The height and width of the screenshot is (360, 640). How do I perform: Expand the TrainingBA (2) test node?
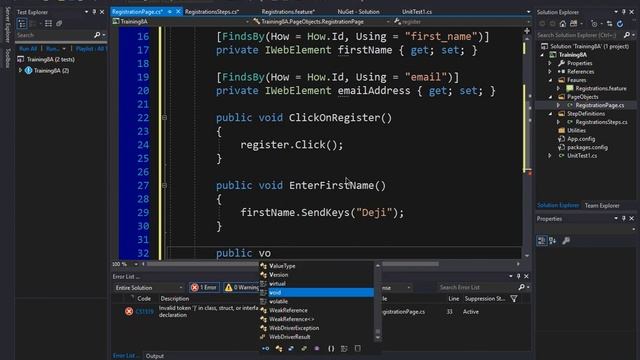(x=20, y=71)
